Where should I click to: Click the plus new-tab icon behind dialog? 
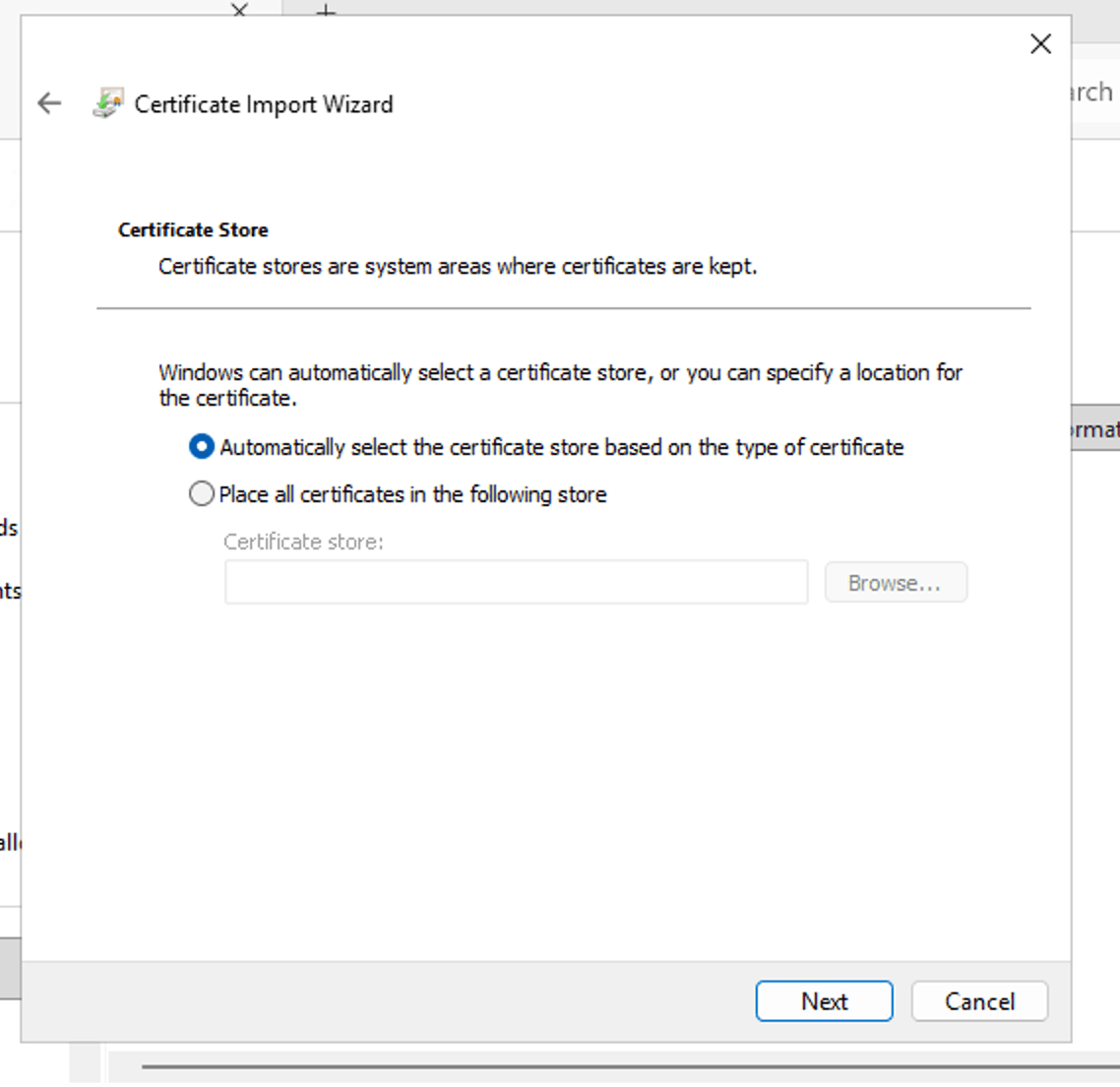(x=326, y=10)
